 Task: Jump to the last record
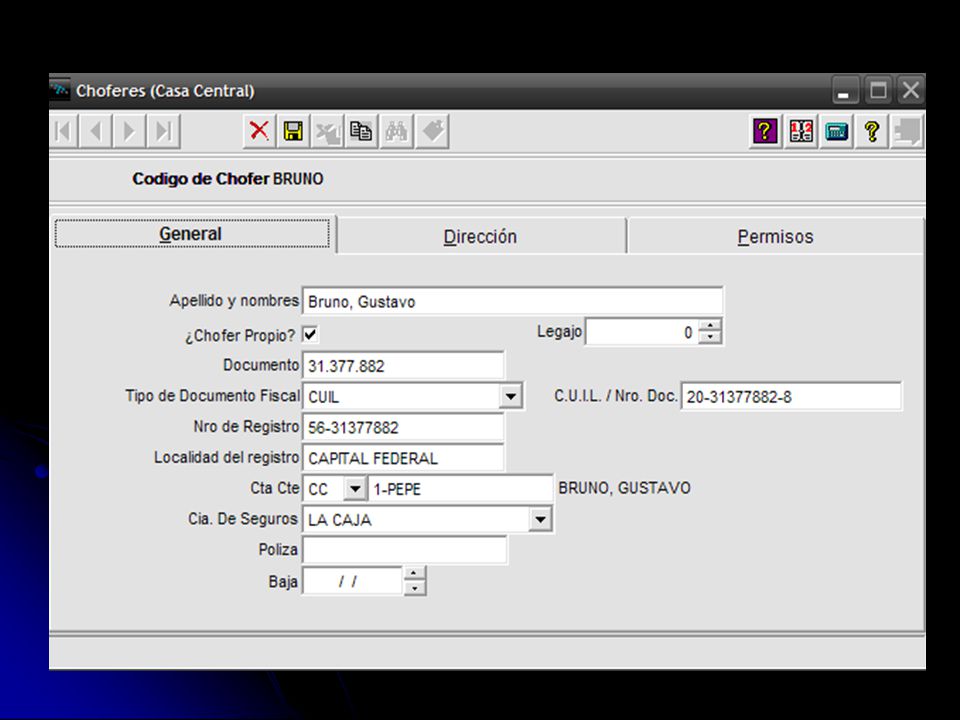tap(163, 131)
